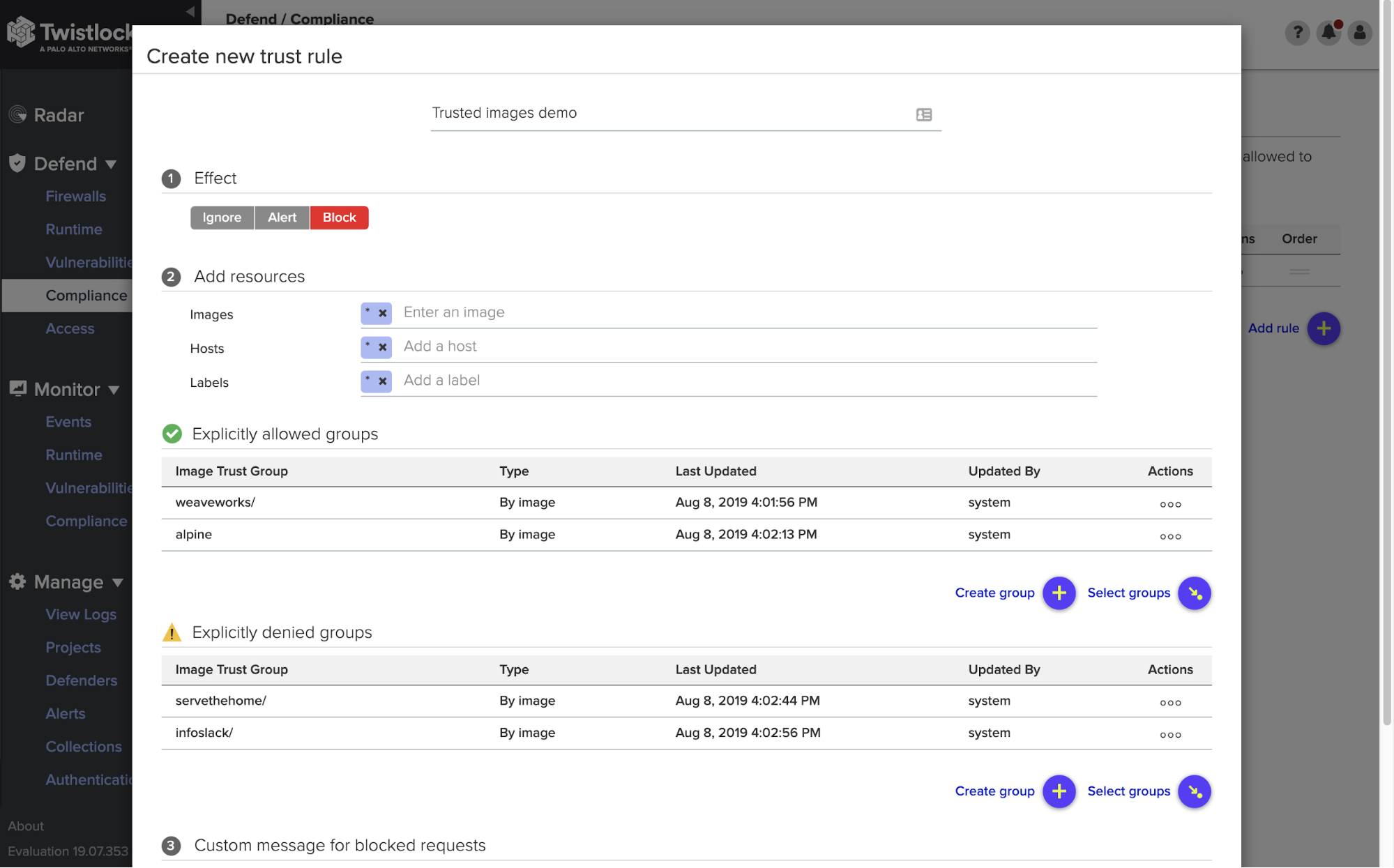Click Select groups arrow icon for allowed groups
Viewport: 1394px width, 868px height.
pyautogui.click(x=1195, y=593)
